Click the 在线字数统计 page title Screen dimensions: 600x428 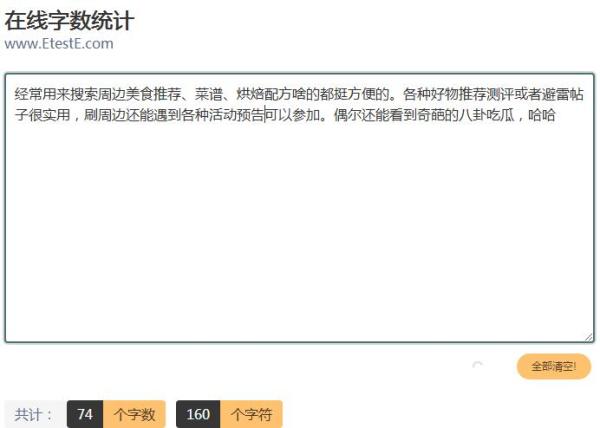click(69, 21)
